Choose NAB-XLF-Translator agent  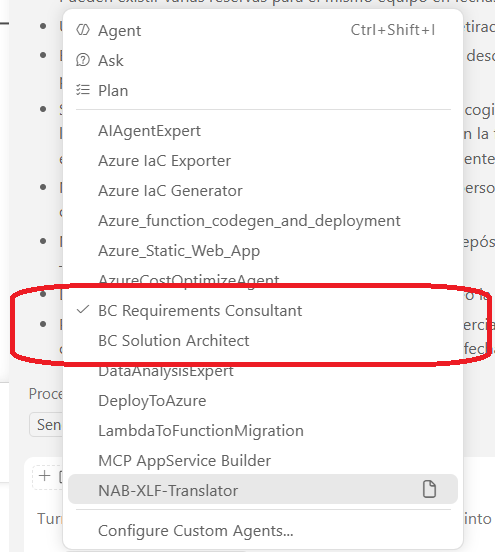point(263,489)
